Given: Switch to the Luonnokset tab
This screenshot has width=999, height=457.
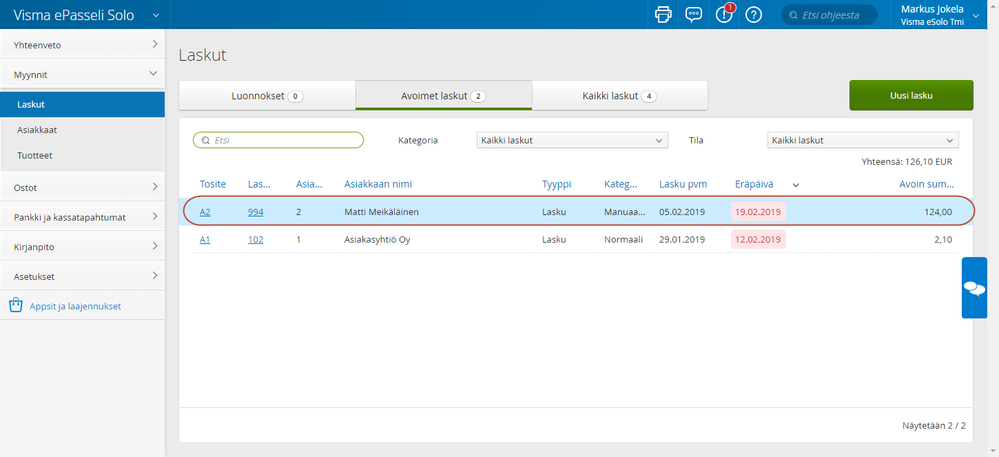Looking at the screenshot, I should coord(266,96).
